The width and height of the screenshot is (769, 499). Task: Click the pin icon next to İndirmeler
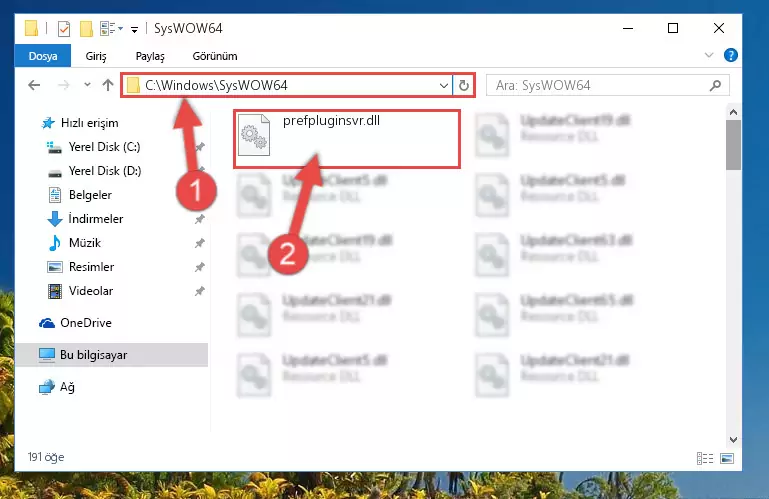point(199,219)
